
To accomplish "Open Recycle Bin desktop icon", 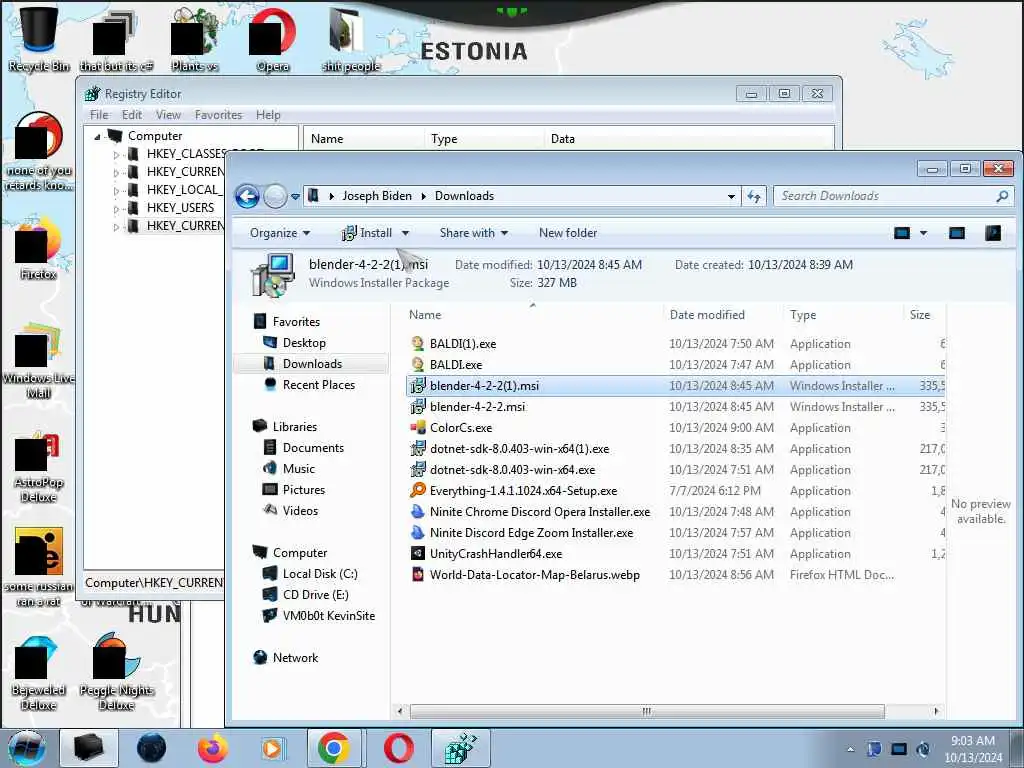I will click(39, 37).
